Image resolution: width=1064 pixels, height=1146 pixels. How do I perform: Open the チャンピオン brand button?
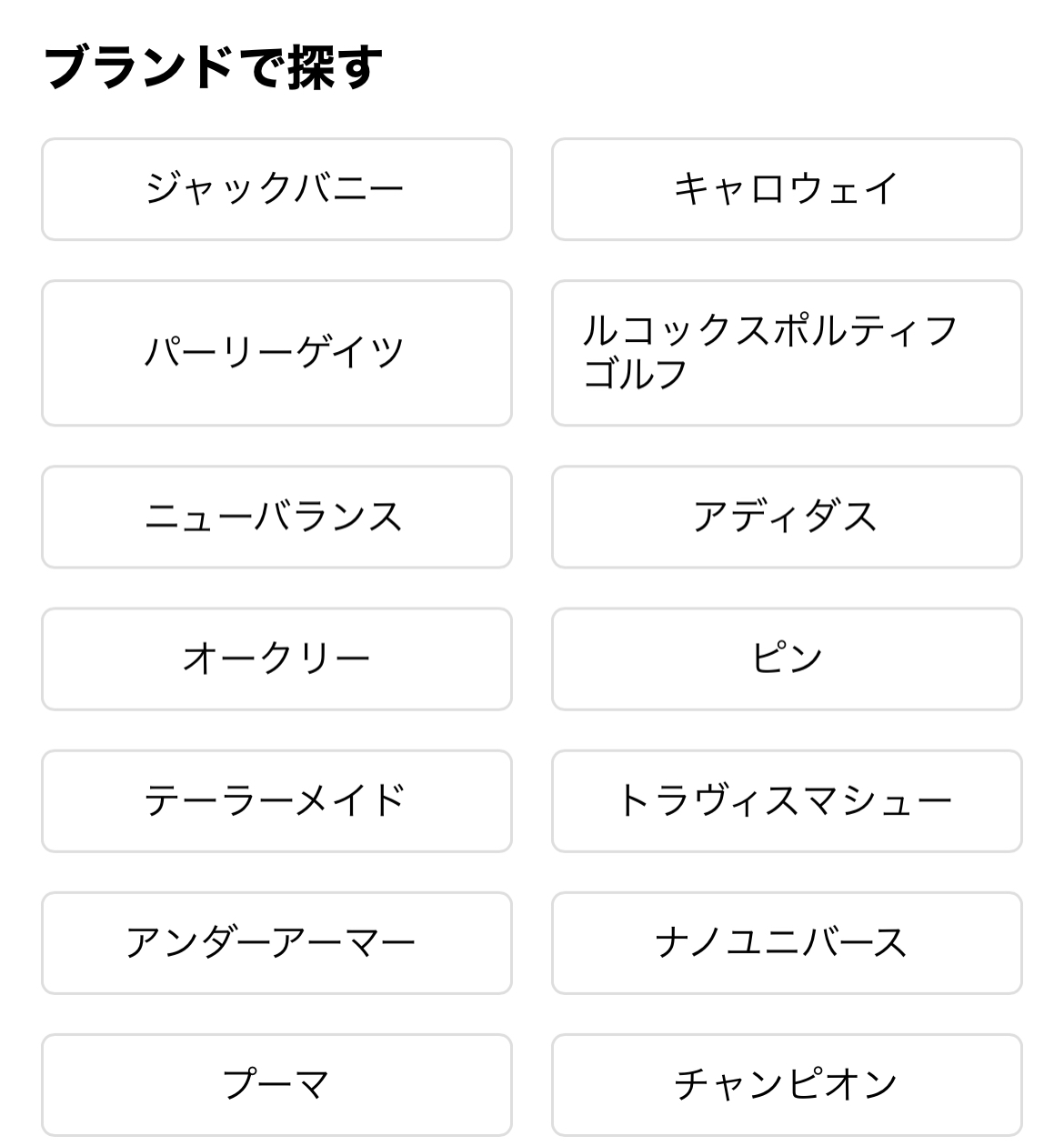[x=787, y=1084]
